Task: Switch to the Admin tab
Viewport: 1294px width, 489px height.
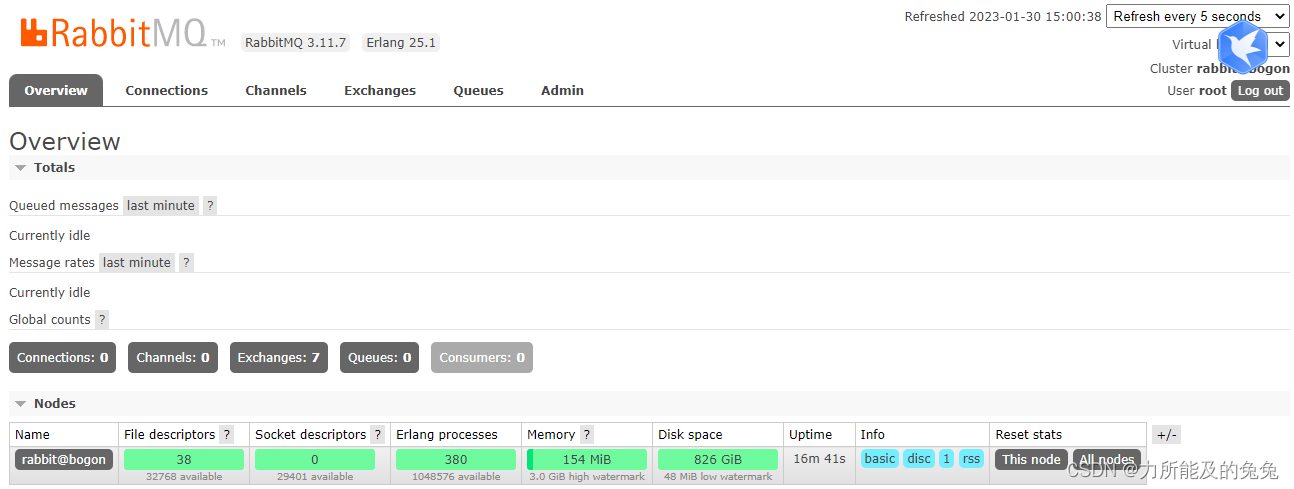Action: click(562, 90)
